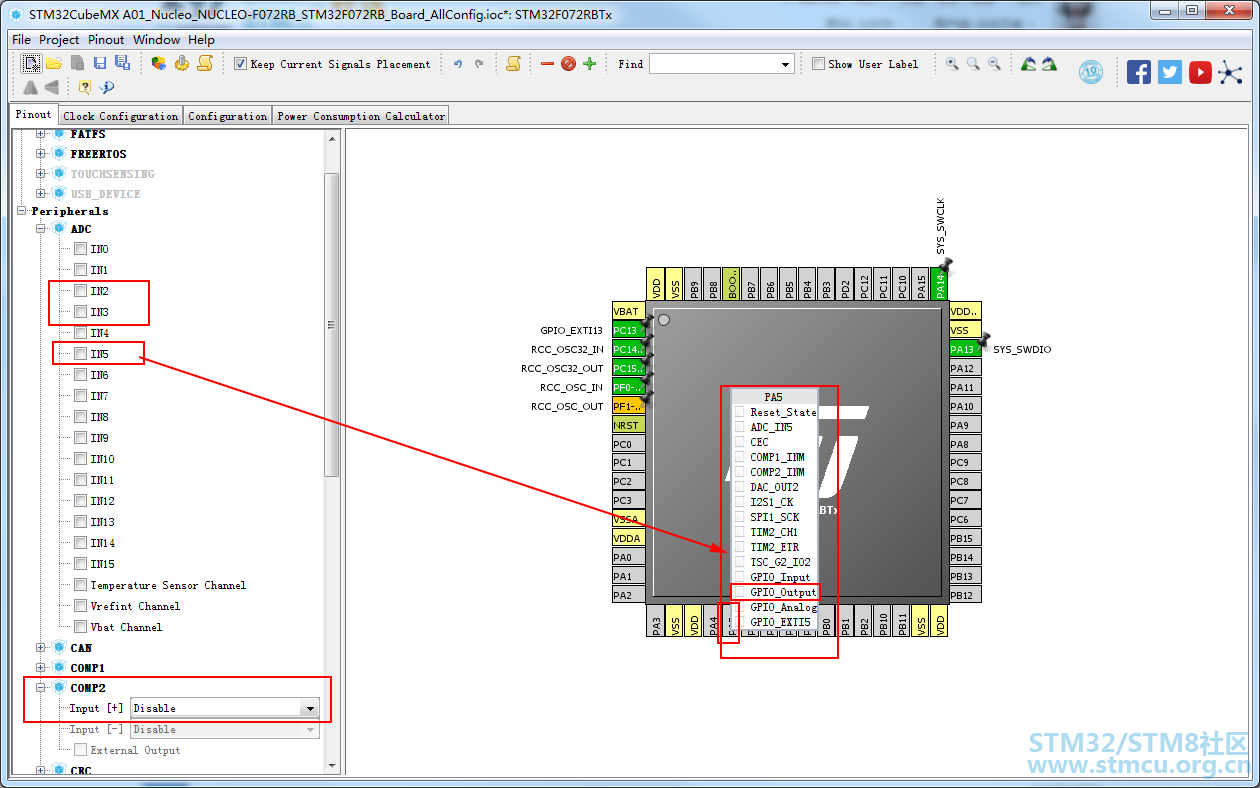
Task: Collapse the COMP2 peripheral node
Action: (41, 688)
